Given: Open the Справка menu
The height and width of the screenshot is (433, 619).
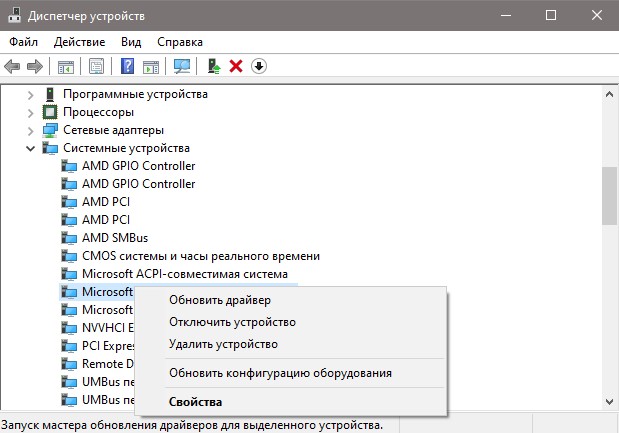Looking at the screenshot, I should click(180, 42).
